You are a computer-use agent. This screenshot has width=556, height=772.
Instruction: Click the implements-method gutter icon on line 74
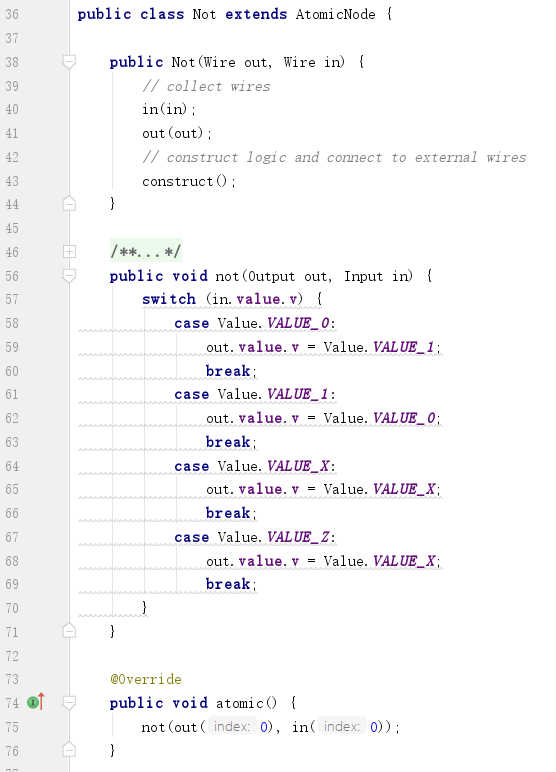coord(35,702)
